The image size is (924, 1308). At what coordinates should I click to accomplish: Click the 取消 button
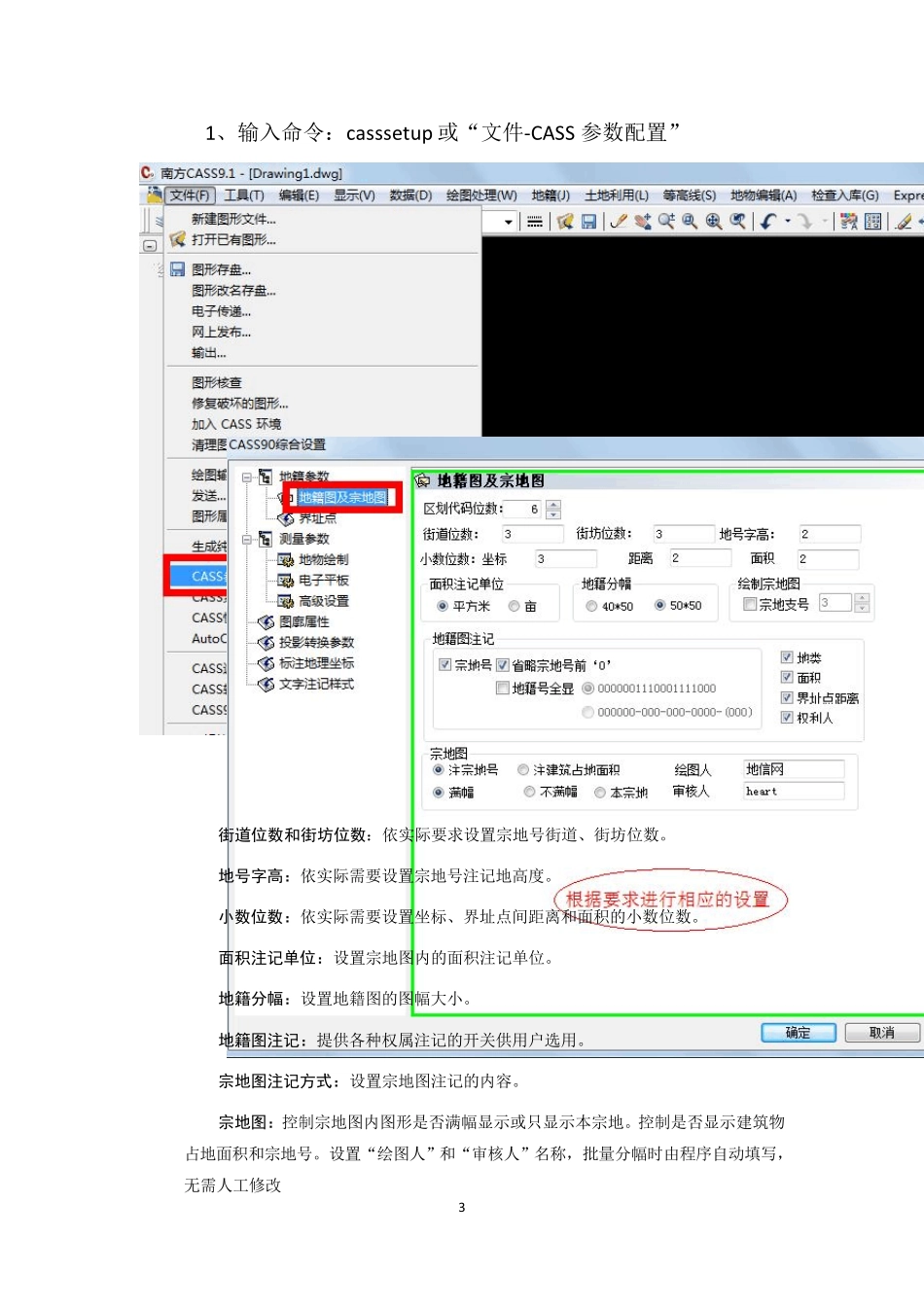[882, 1033]
